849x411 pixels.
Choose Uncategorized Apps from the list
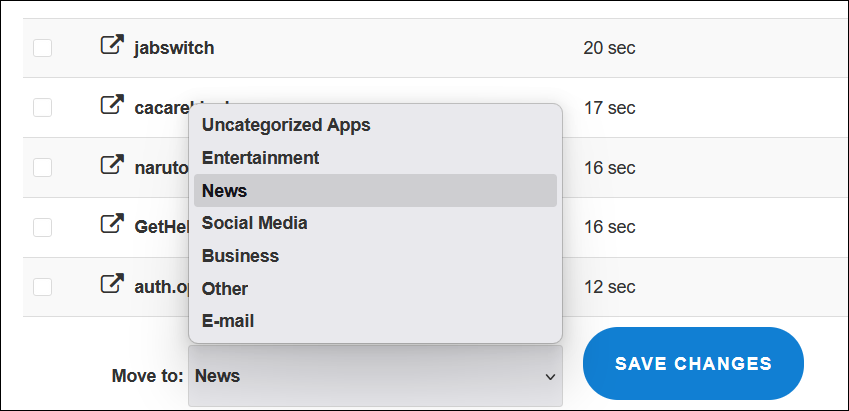tap(286, 125)
